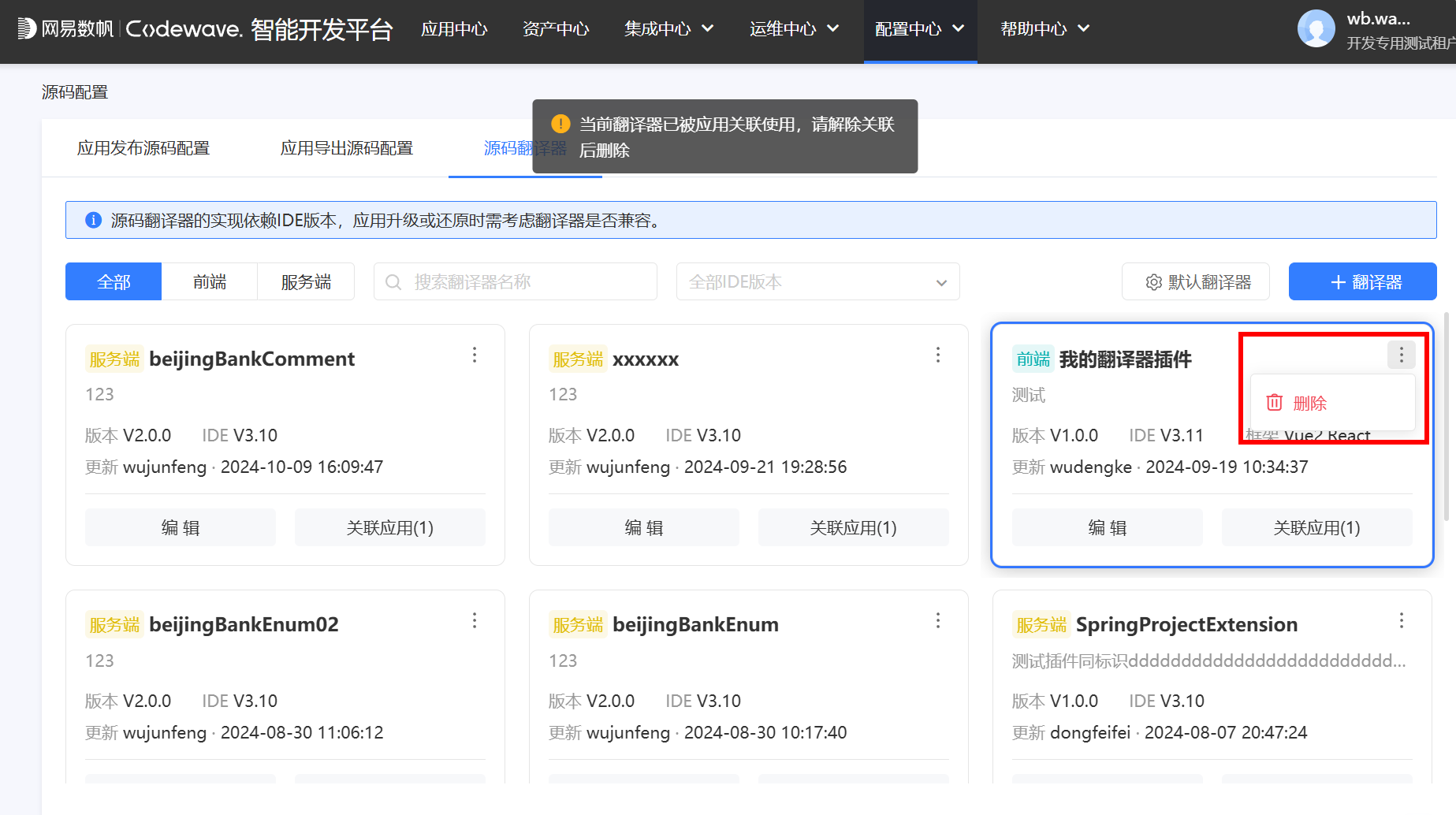1456x815 pixels.
Task: Click timestamp 2024-10-09 16:09:47
Action: (302, 467)
